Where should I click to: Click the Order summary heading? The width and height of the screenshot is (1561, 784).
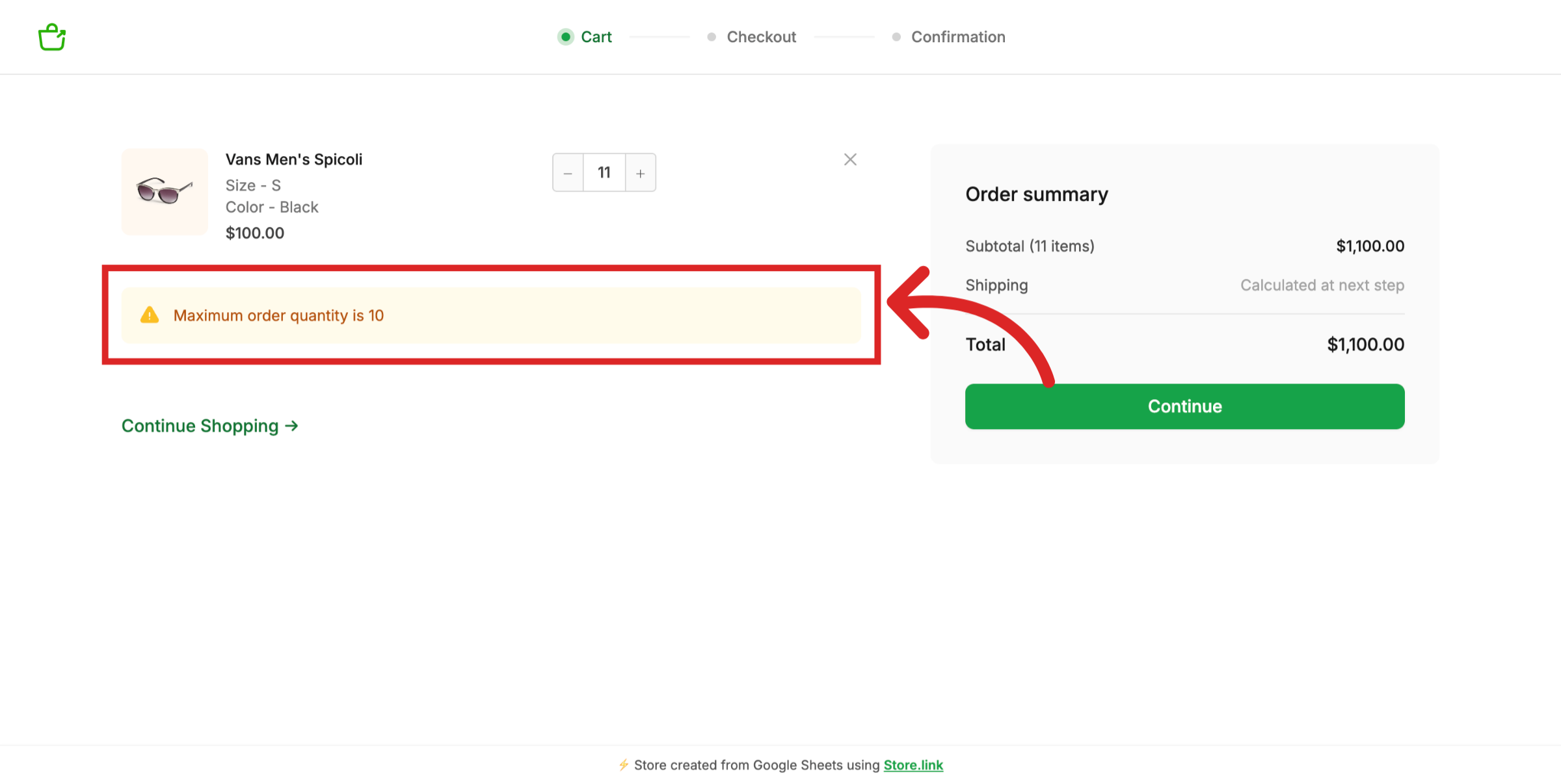[x=1037, y=194]
